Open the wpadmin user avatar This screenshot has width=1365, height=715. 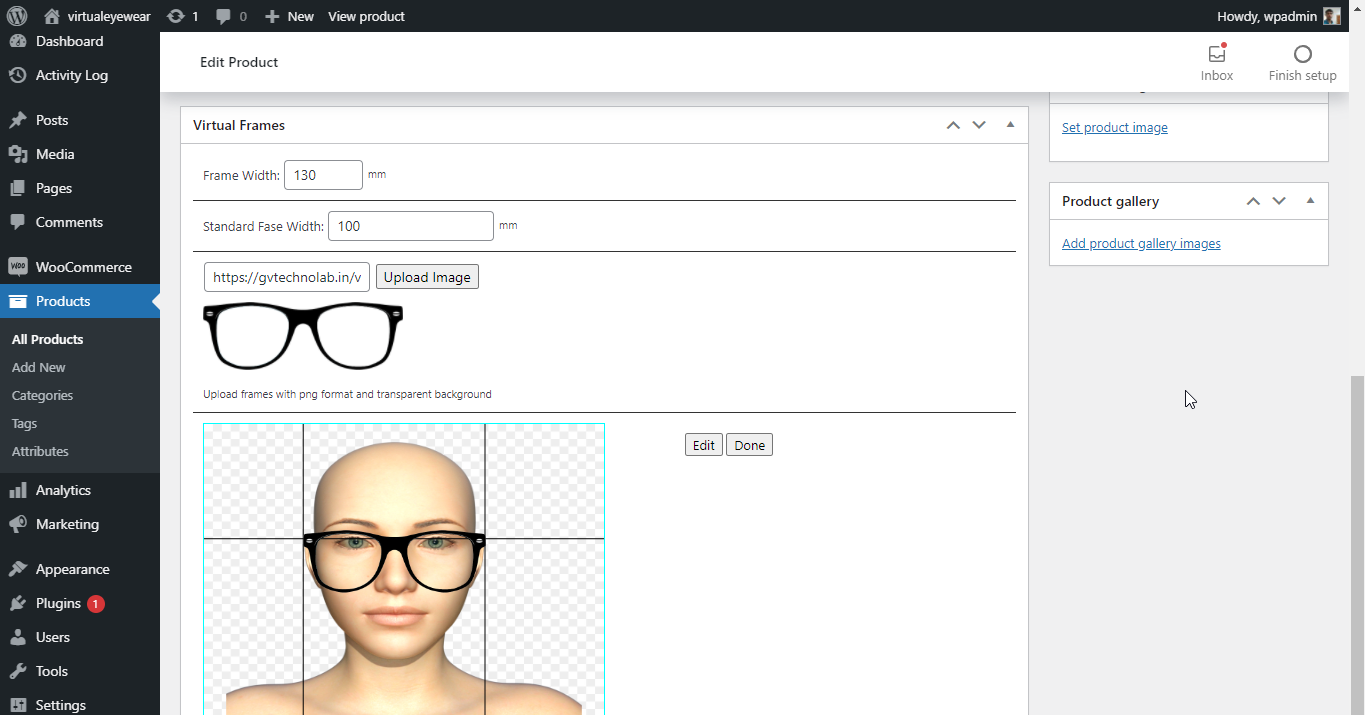click(x=1331, y=16)
